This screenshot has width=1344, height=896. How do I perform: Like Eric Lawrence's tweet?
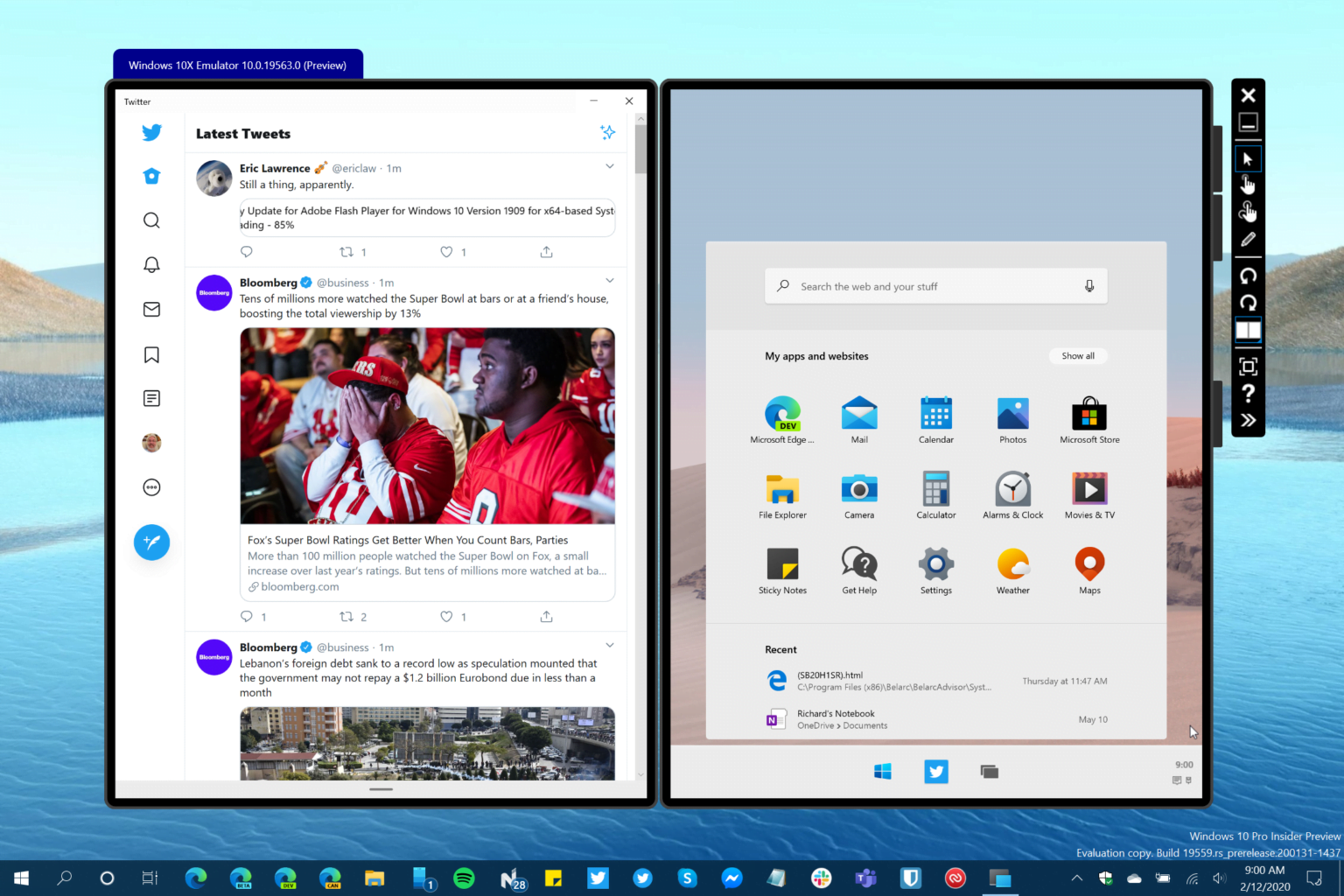pos(446,252)
